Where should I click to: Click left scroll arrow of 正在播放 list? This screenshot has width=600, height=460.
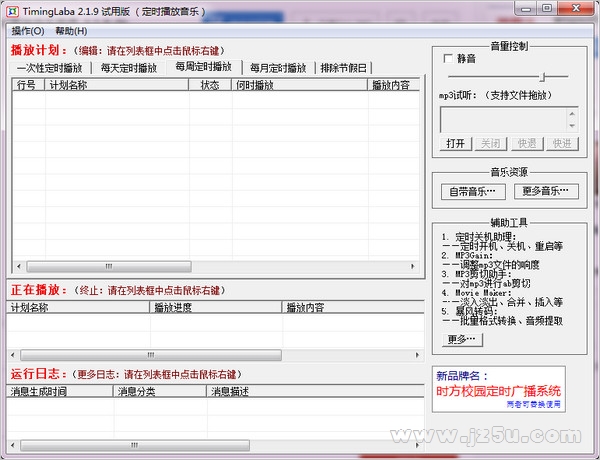13,355
